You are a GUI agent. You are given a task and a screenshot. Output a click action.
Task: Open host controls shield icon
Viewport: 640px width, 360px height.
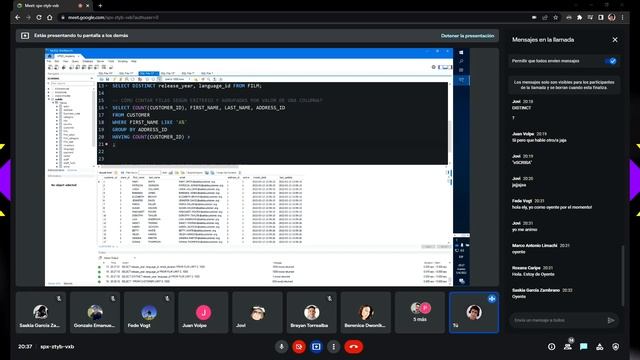coord(616,347)
